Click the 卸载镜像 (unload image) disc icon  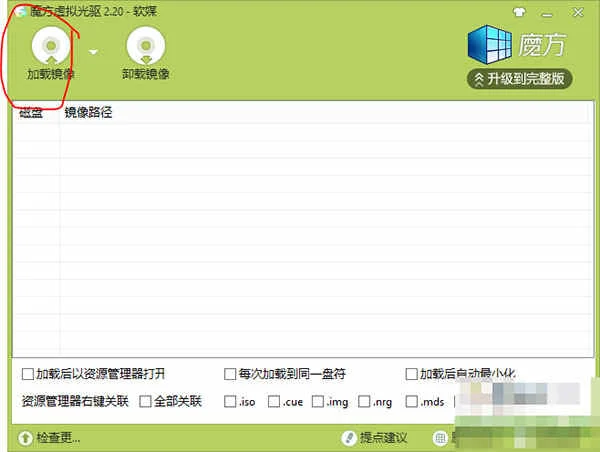tap(146, 46)
